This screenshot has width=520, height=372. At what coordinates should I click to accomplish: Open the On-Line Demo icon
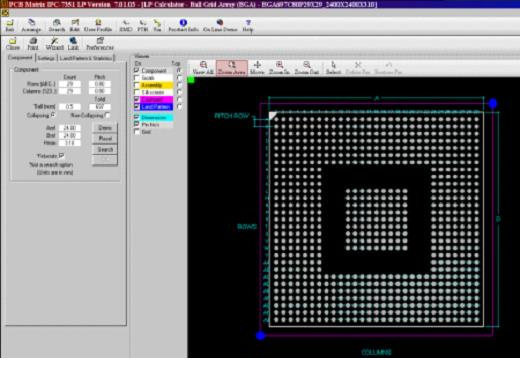pos(220,25)
